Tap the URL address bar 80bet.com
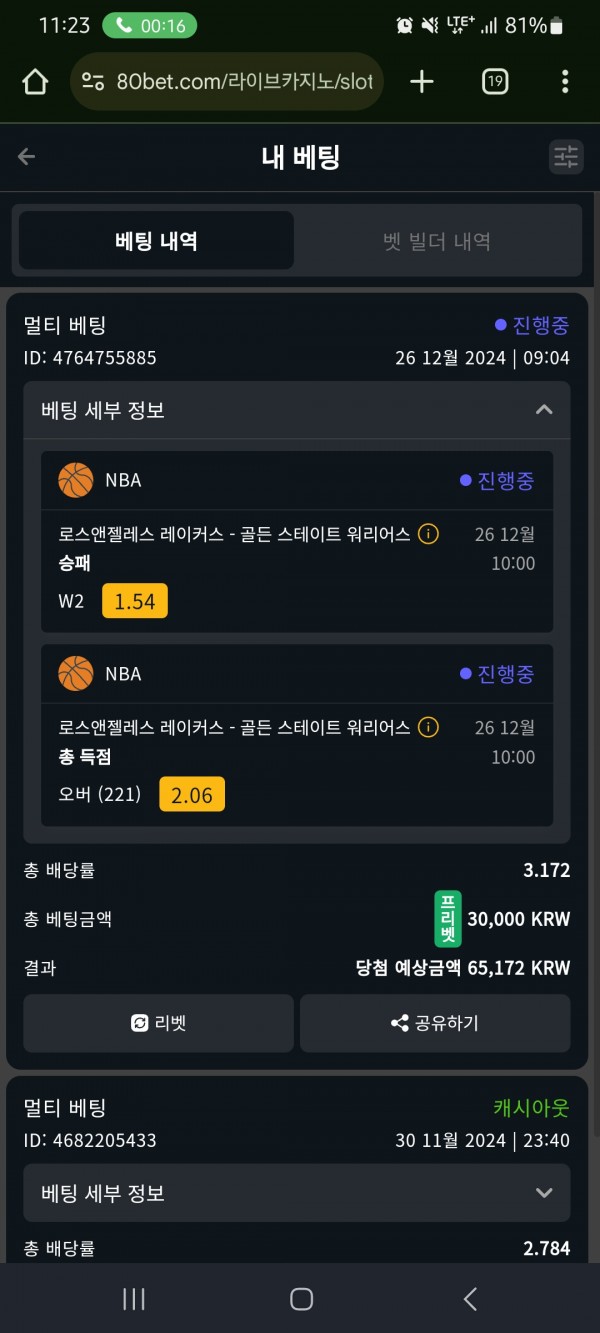600x1333 pixels. (x=227, y=81)
